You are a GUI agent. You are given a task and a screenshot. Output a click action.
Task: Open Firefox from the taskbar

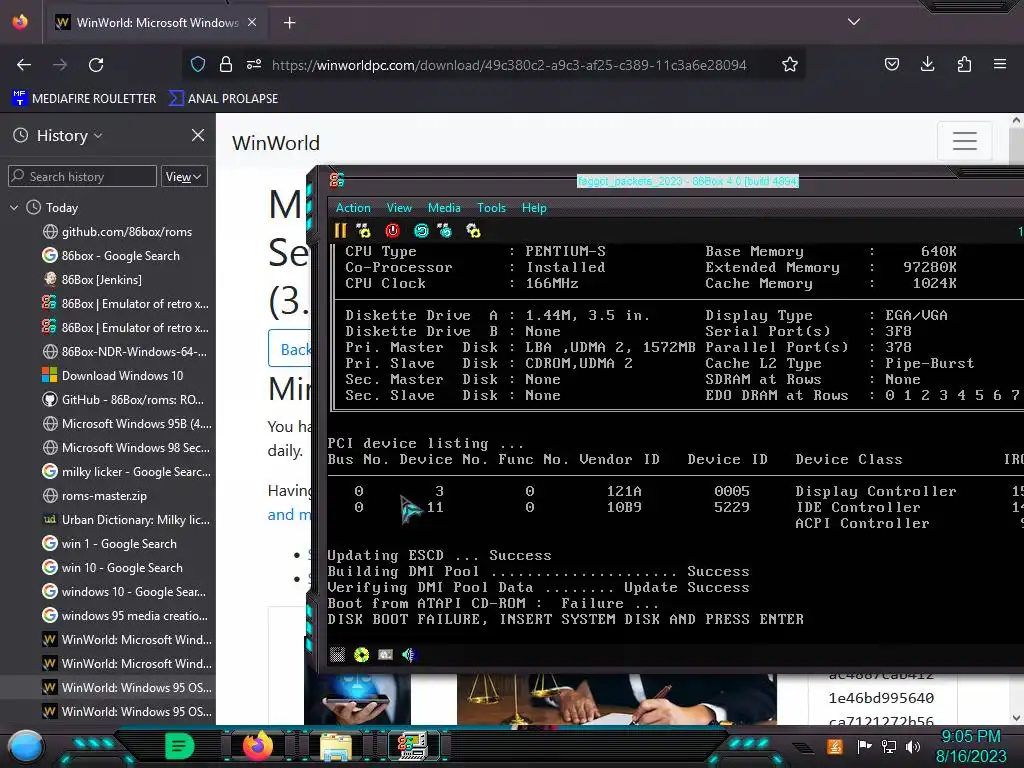click(x=258, y=745)
